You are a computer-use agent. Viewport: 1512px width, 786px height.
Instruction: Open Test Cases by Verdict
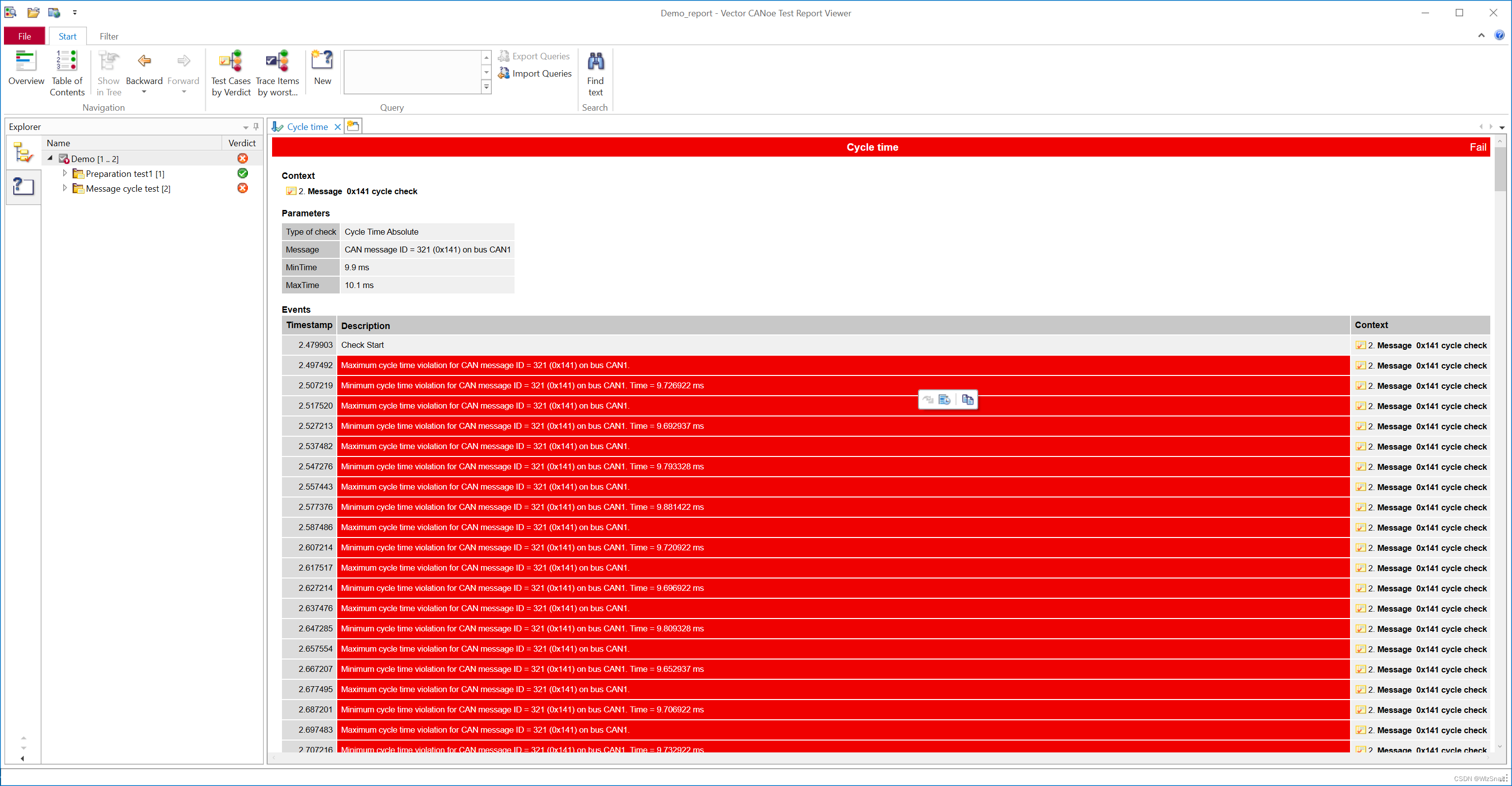pyautogui.click(x=231, y=74)
